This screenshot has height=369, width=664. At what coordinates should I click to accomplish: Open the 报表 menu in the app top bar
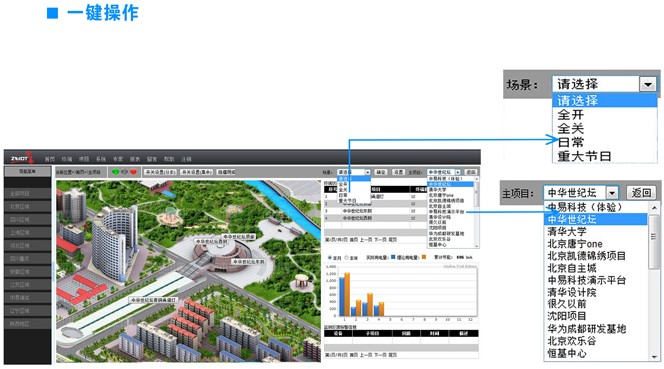tap(135, 159)
